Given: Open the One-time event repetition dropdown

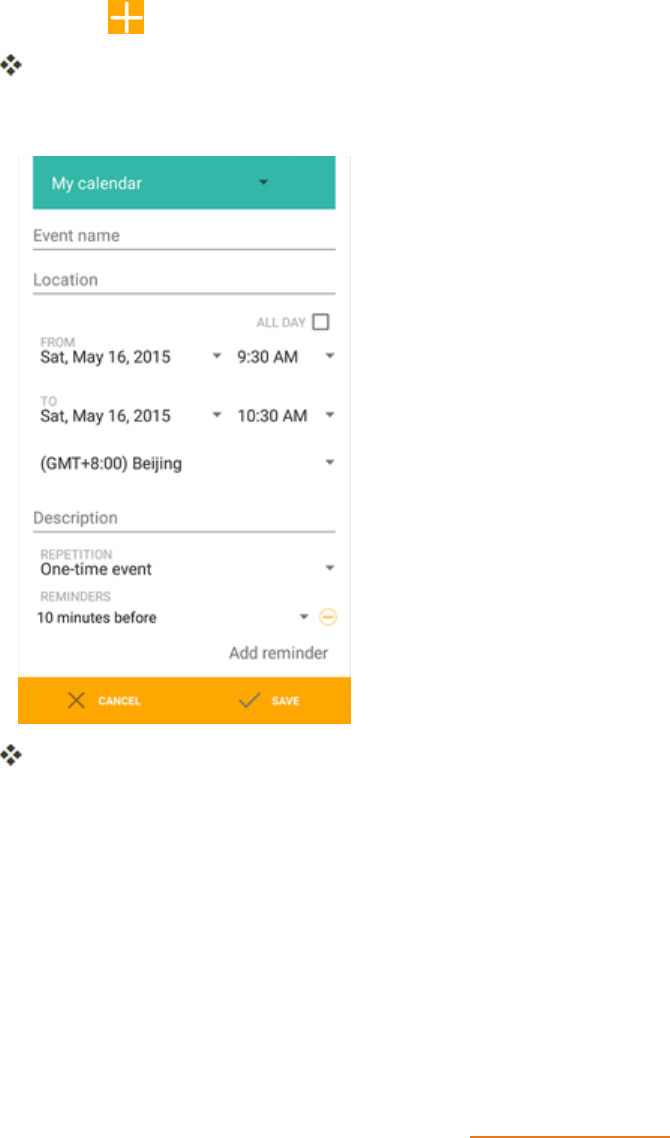Looking at the screenshot, I should [185, 569].
